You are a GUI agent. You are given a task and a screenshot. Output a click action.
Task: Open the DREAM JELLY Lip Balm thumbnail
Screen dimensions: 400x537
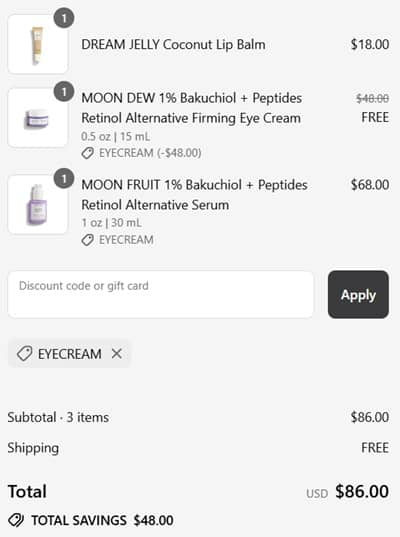point(38,44)
